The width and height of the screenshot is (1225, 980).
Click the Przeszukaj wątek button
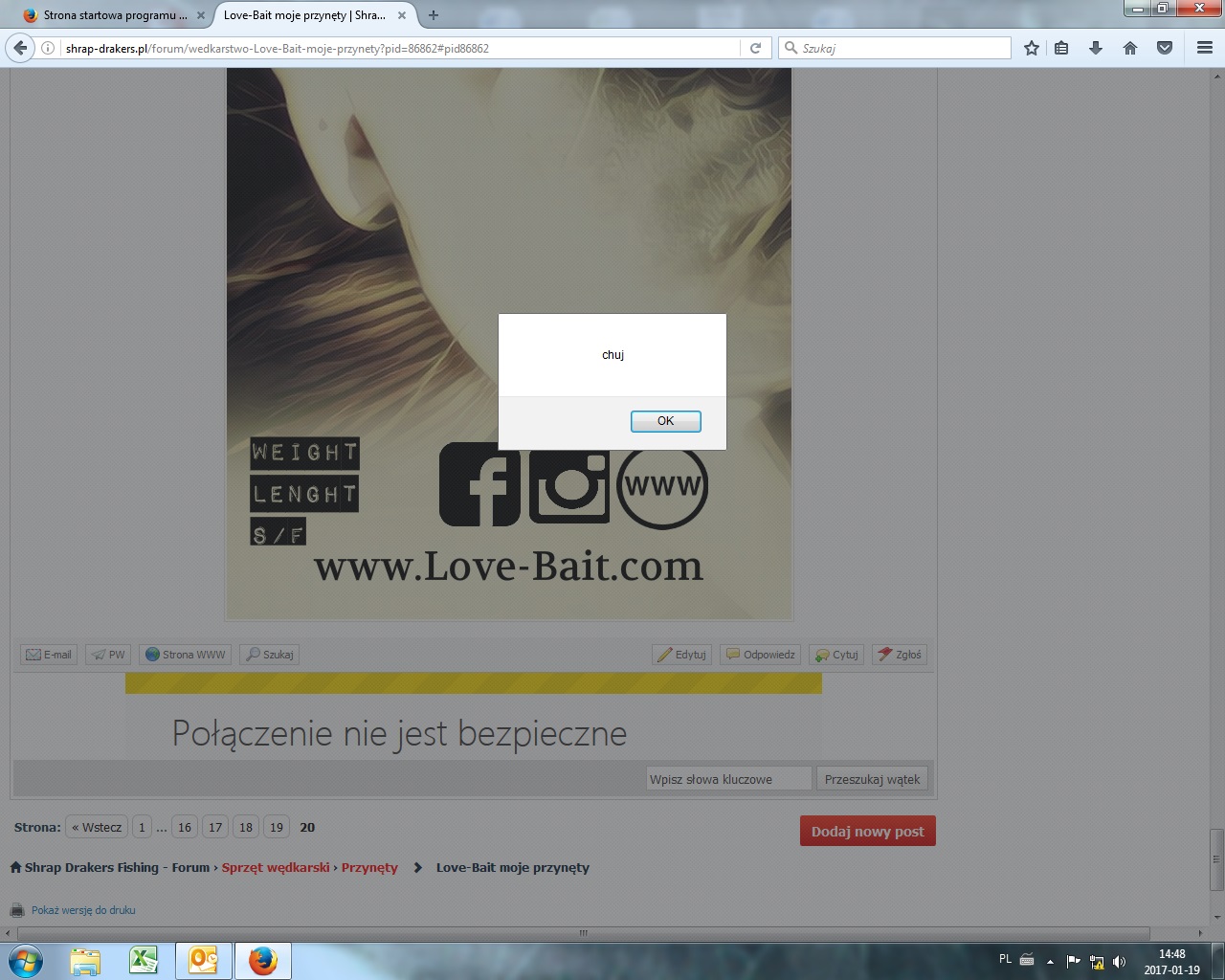tap(872, 779)
